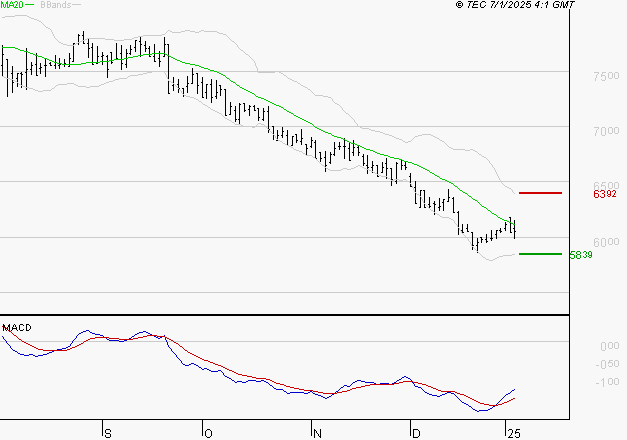Click the S month marker on axis
Viewport: 627px width, 440px height.
click(108, 434)
